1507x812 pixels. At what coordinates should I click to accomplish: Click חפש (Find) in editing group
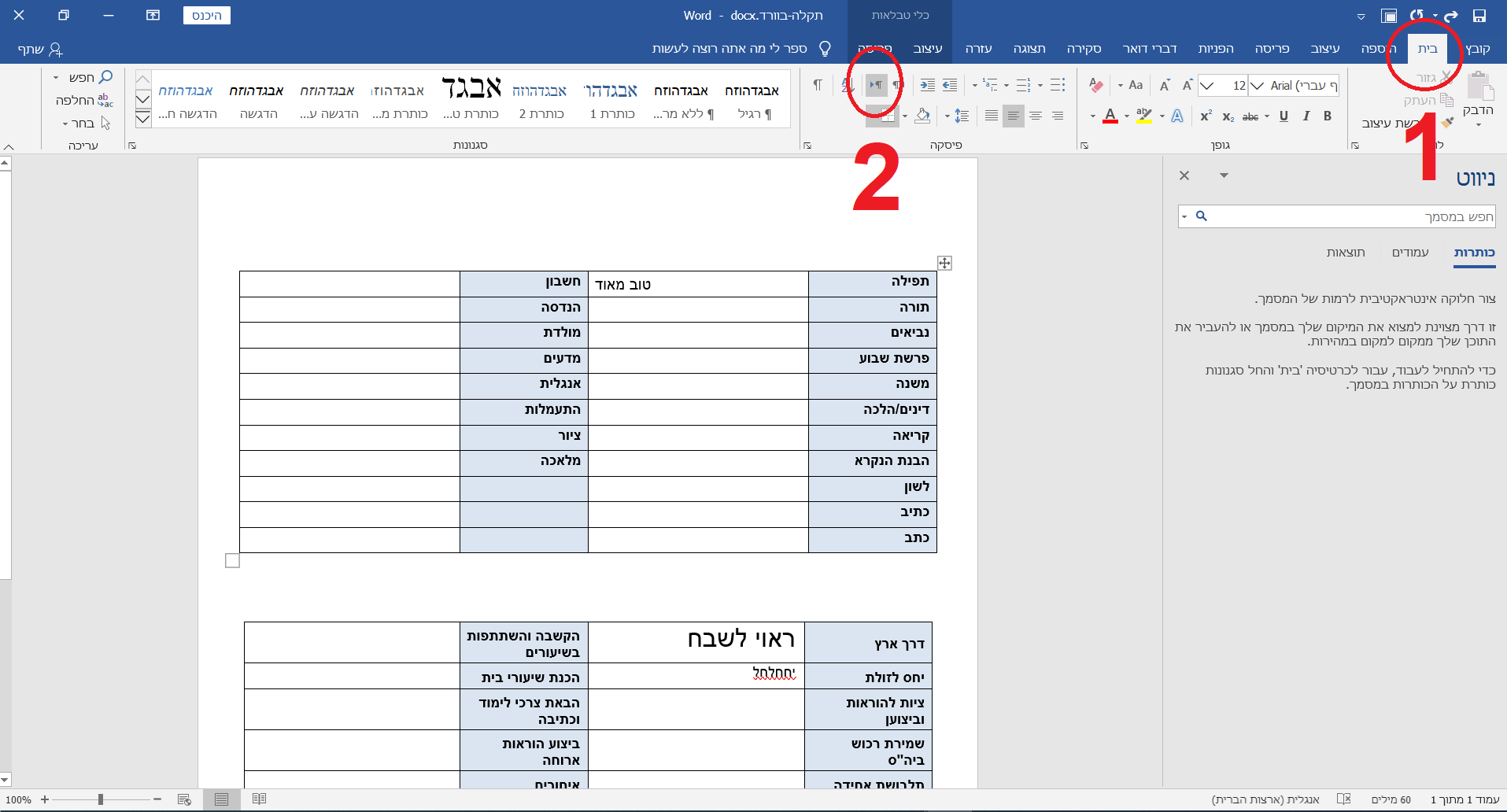[90, 77]
